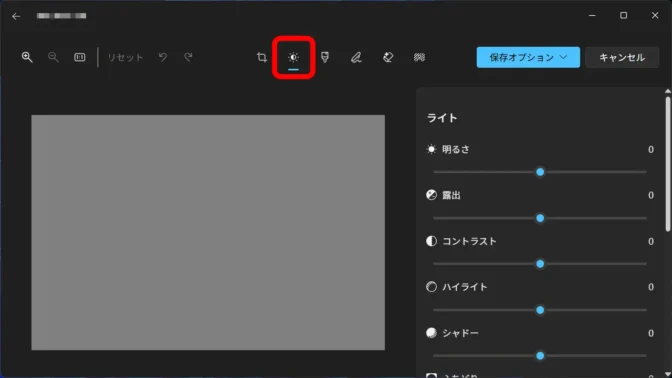The height and width of the screenshot is (378, 672).
Task: Click the adjustments panel vertical scrollbar
Action: click(668, 165)
